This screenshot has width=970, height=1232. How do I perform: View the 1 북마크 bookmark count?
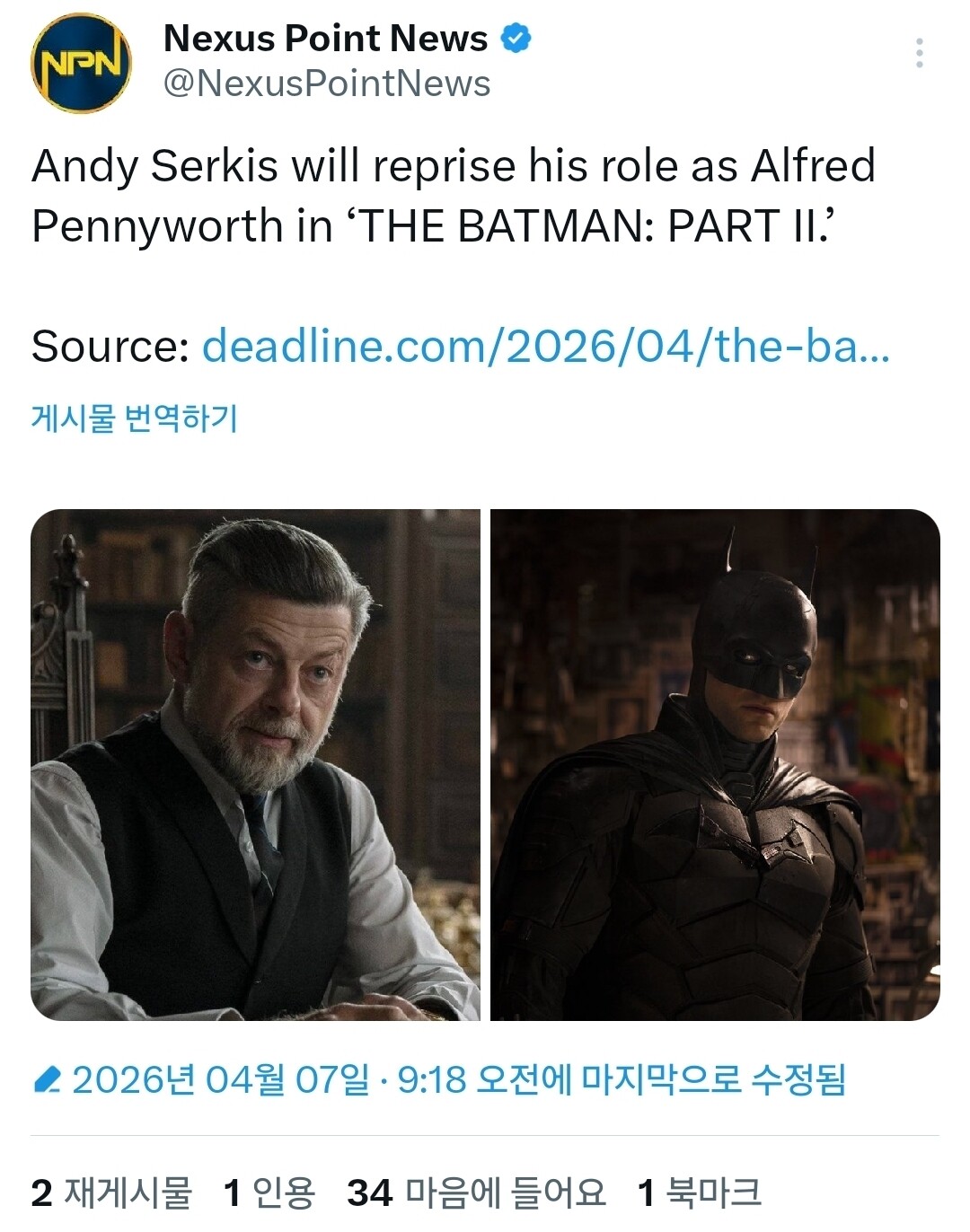point(700,1193)
